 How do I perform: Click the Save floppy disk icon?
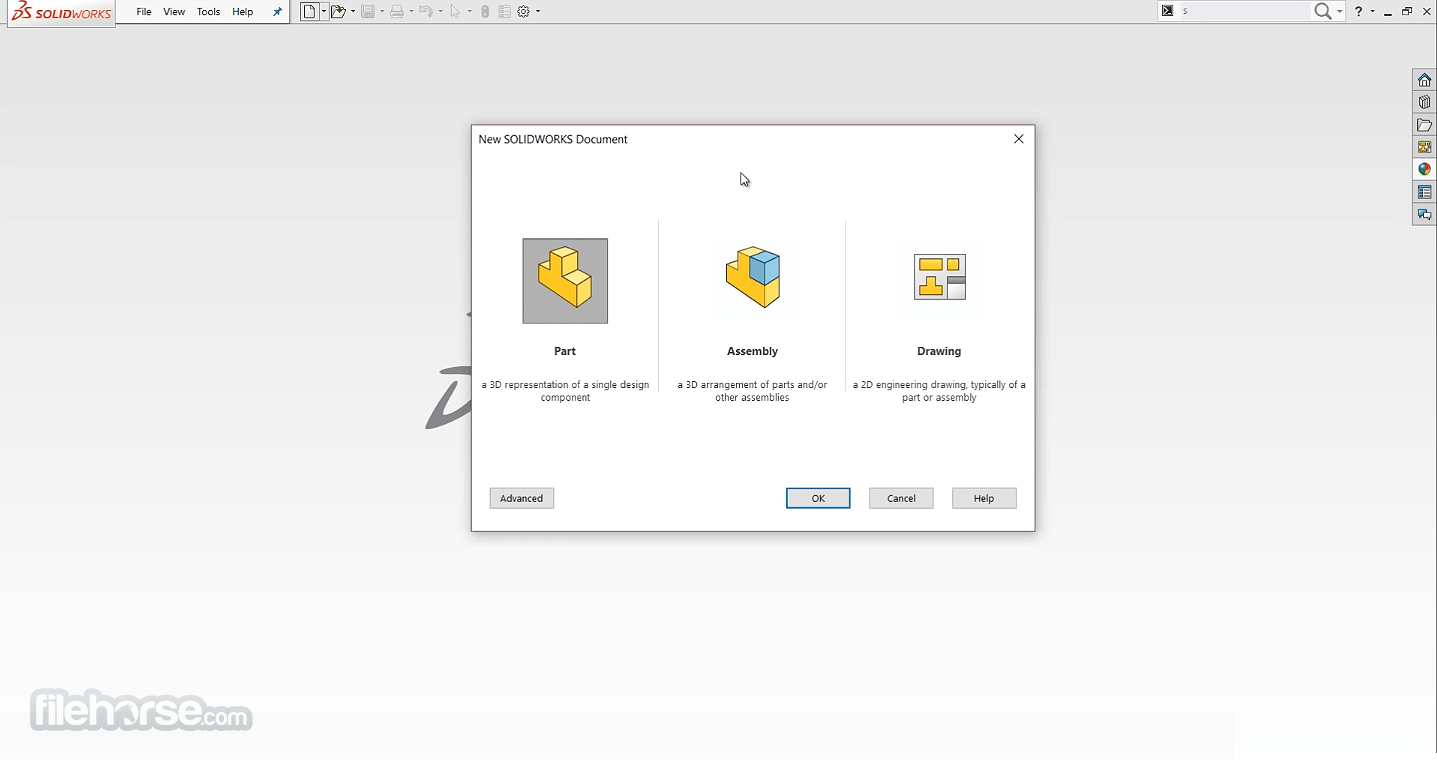[368, 12]
